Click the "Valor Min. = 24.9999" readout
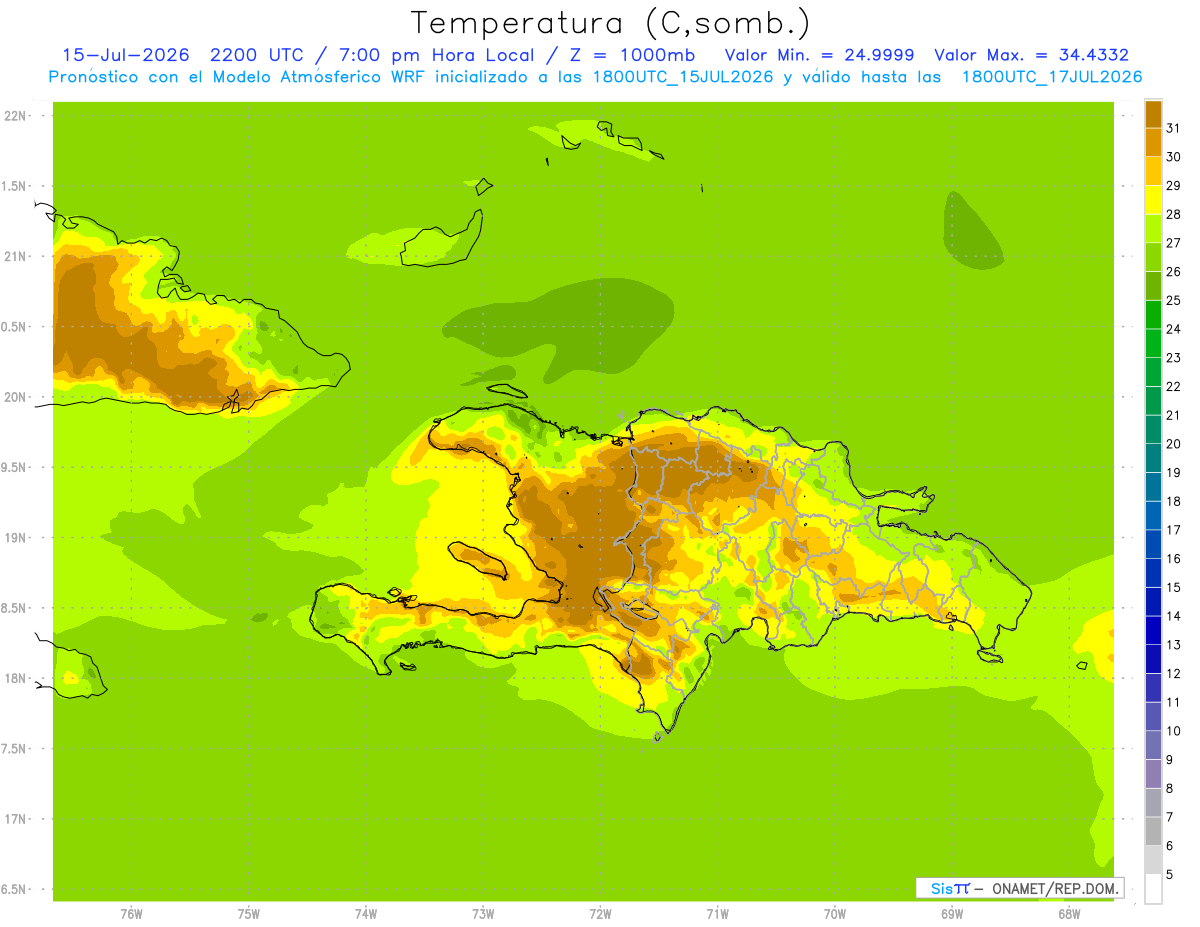The width and height of the screenshot is (1200, 927). click(x=818, y=55)
